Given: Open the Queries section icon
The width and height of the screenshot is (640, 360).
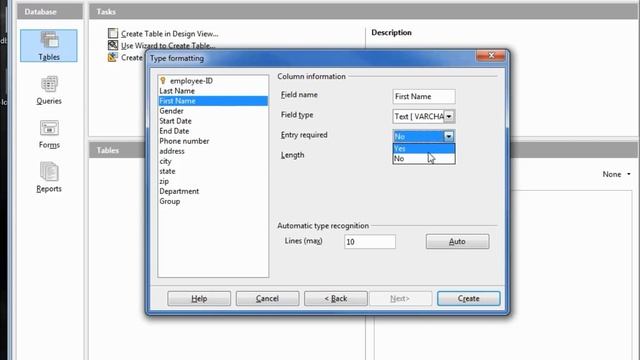Looking at the screenshot, I should pyautogui.click(x=49, y=84).
